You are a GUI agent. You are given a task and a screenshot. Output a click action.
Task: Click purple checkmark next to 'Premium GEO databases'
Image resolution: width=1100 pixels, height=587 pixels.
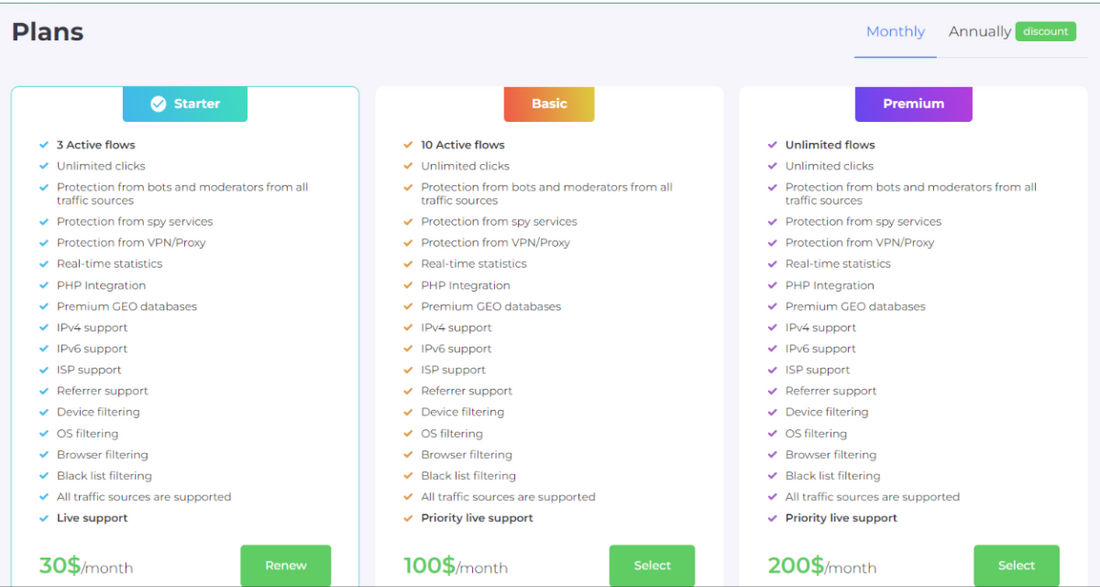pyautogui.click(x=772, y=307)
